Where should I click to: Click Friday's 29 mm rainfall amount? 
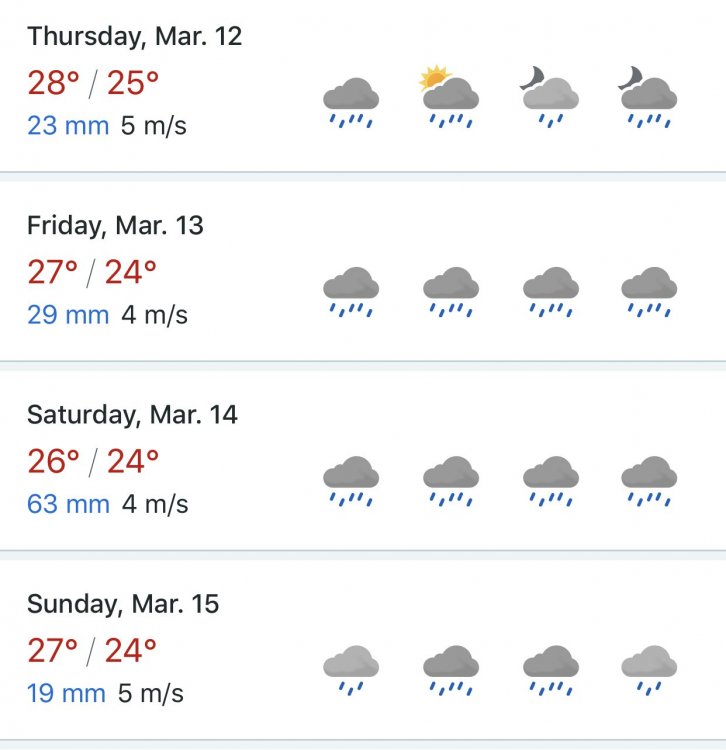click(68, 315)
